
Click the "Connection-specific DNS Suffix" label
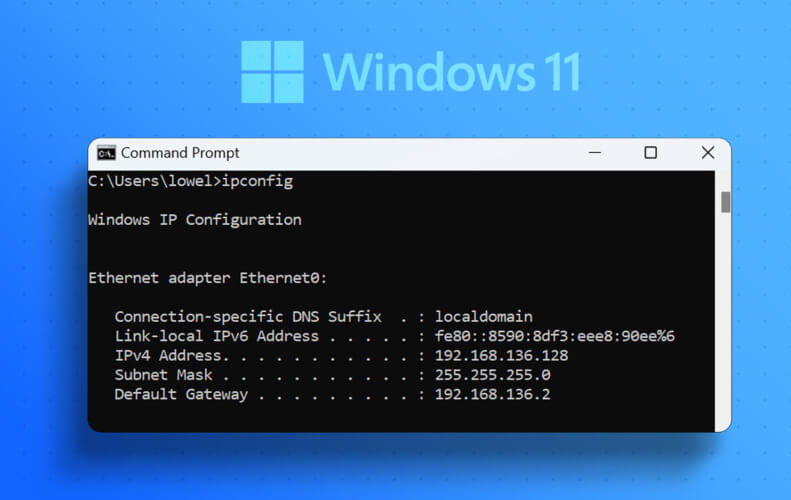248,317
